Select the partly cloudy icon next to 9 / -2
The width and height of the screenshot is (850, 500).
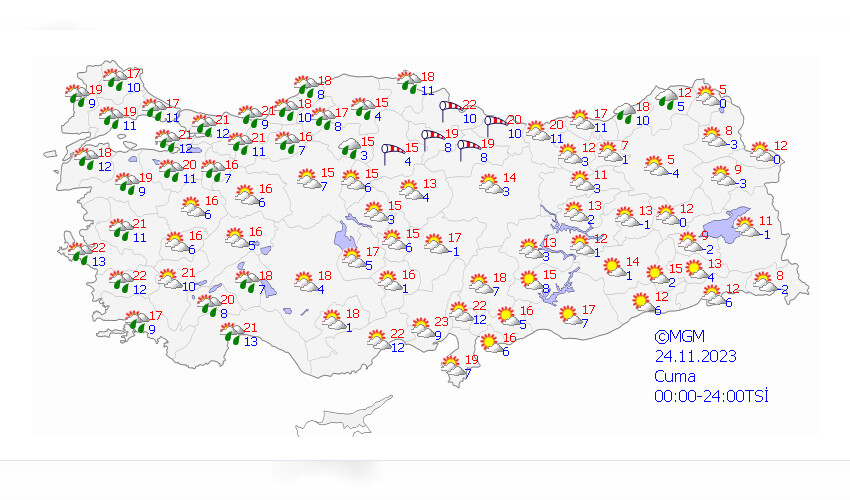click(690, 242)
